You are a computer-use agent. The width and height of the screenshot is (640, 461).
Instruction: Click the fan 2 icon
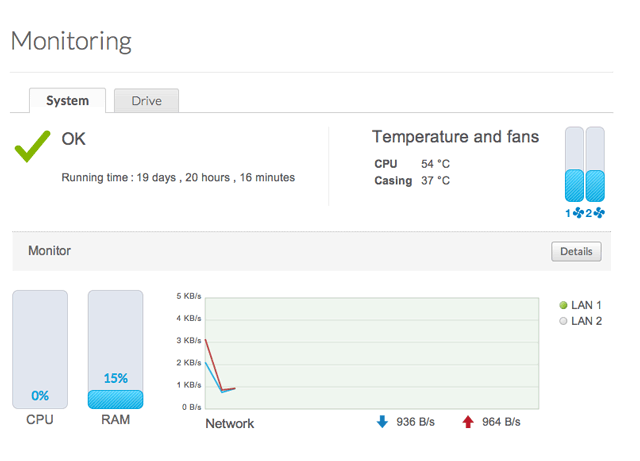(599, 213)
